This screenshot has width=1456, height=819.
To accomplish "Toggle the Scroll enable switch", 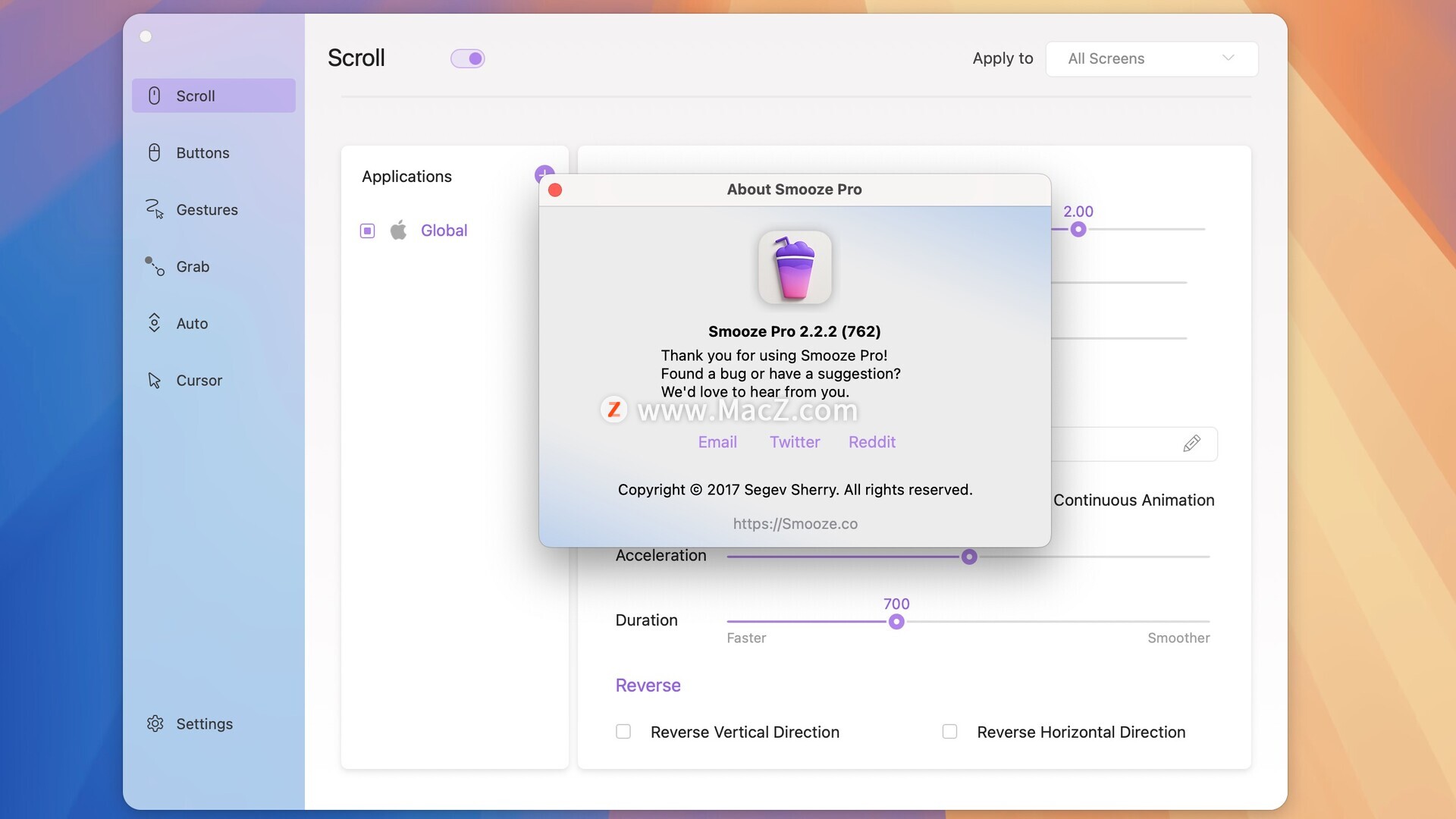I will [x=467, y=58].
